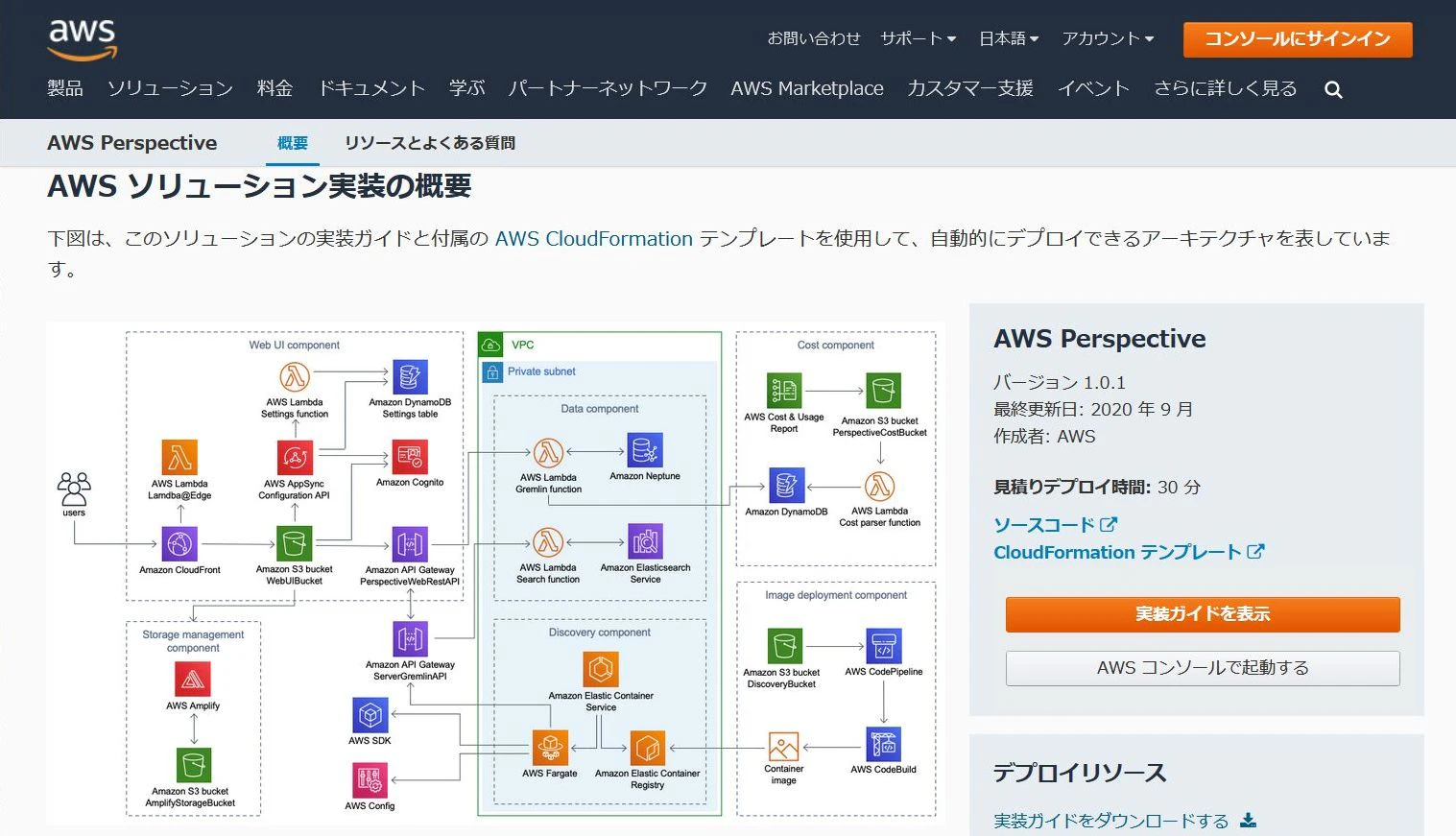Expand the アカウント dropdown
1456x836 pixels.
[x=1108, y=38]
